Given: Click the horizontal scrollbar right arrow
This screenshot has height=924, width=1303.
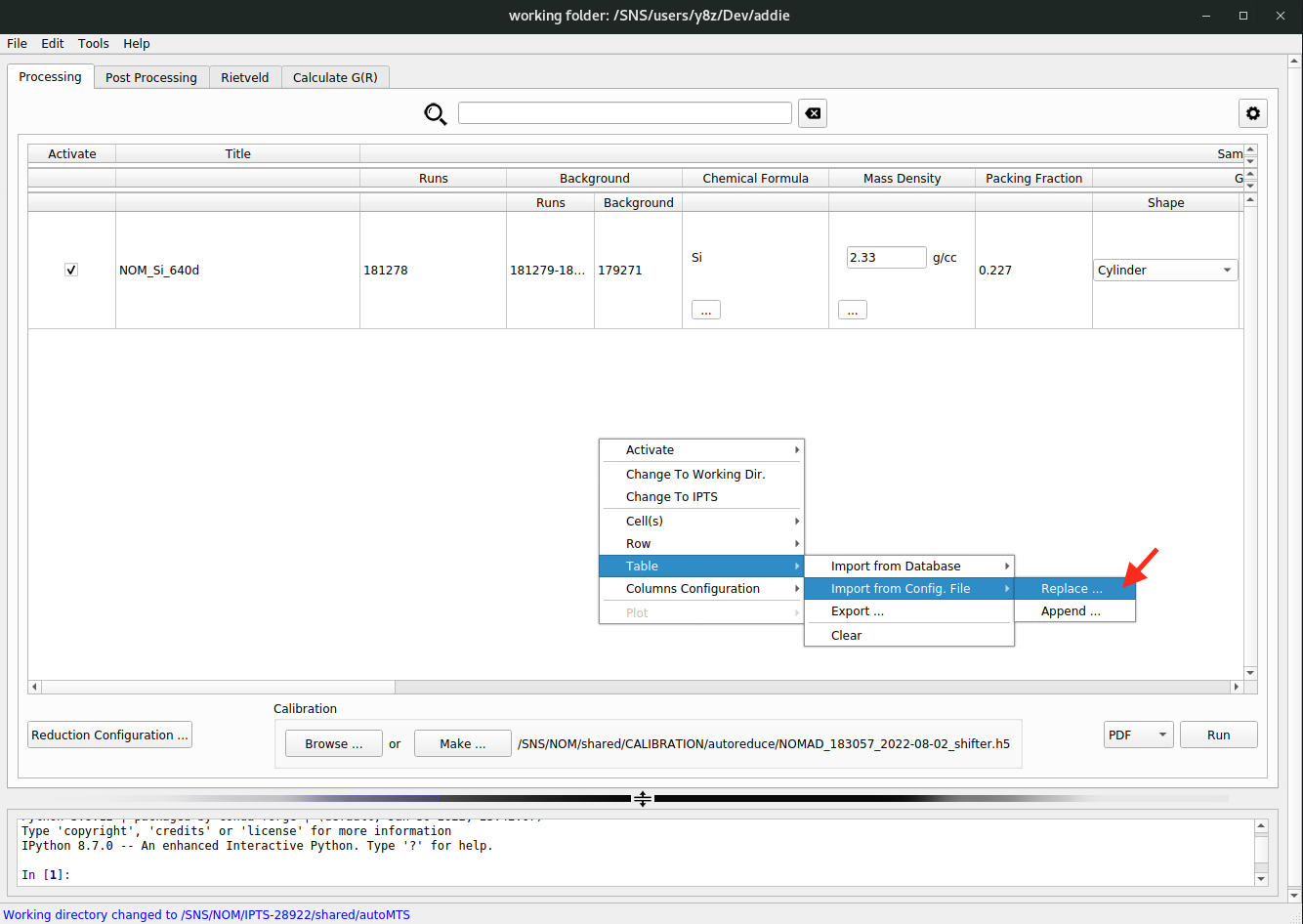Looking at the screenshot, I should click(1236, 687).
